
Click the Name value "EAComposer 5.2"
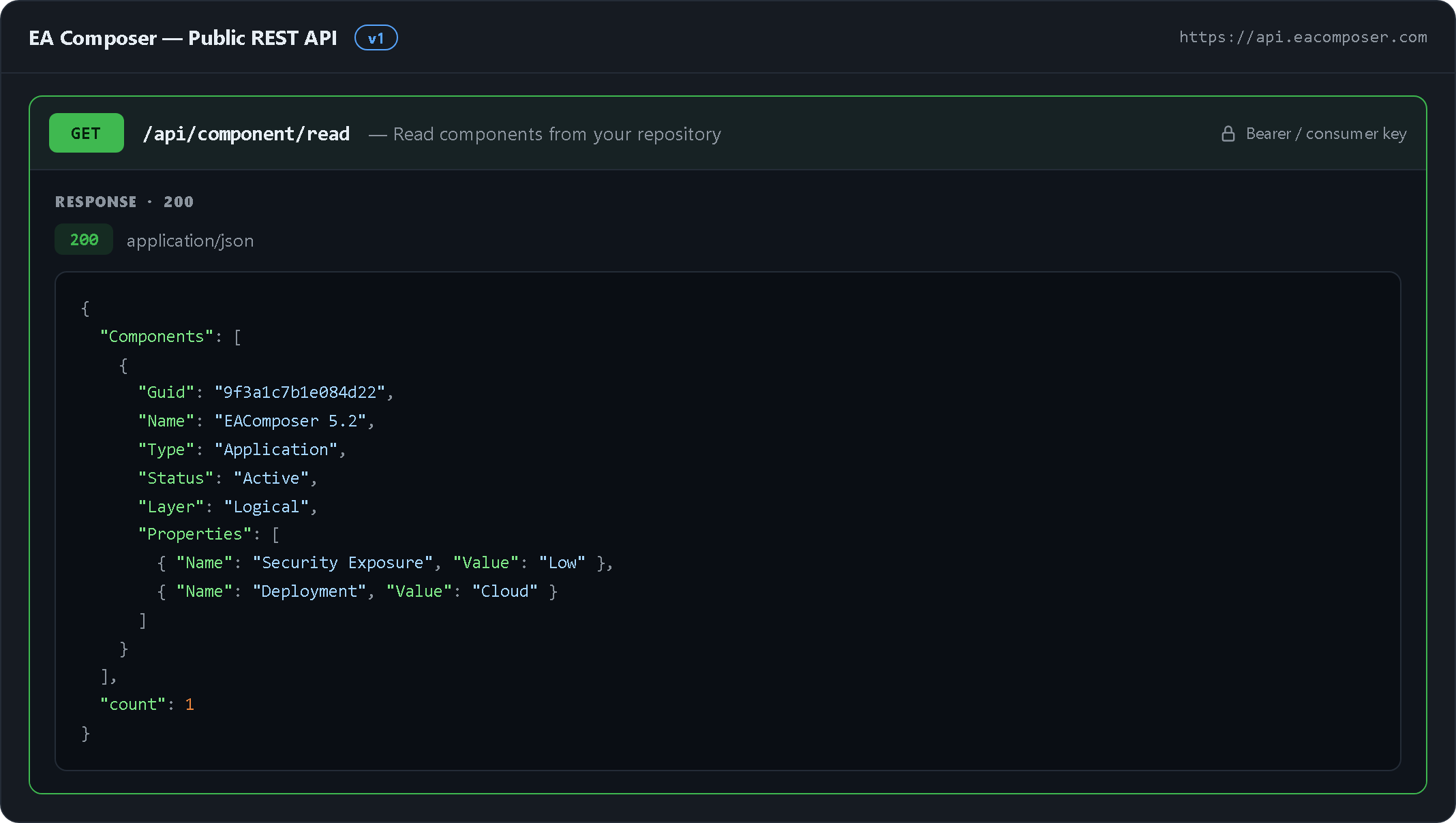pyautogui.click(x=290, y=421)
